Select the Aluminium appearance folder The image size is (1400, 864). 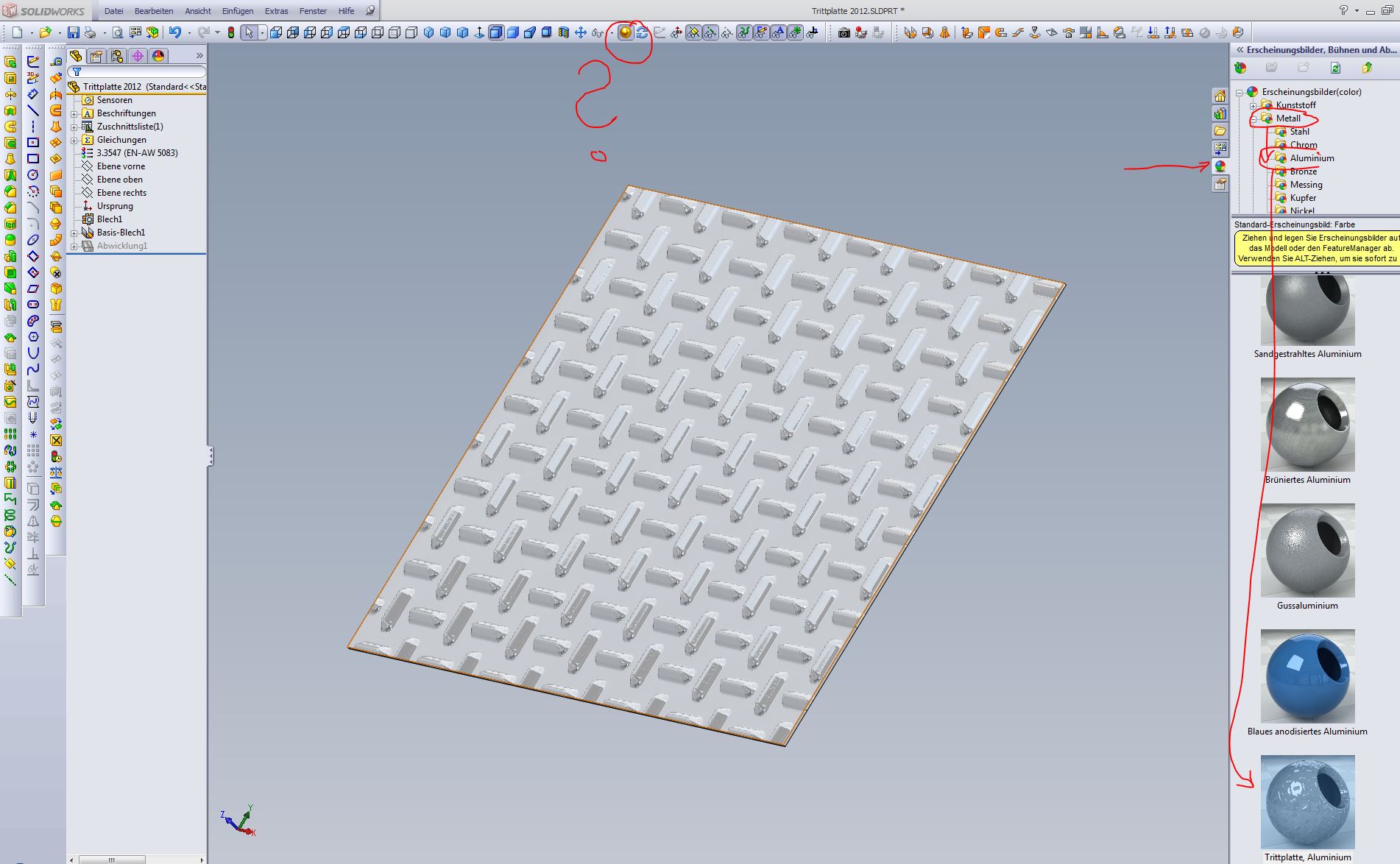pos(1304,158)
